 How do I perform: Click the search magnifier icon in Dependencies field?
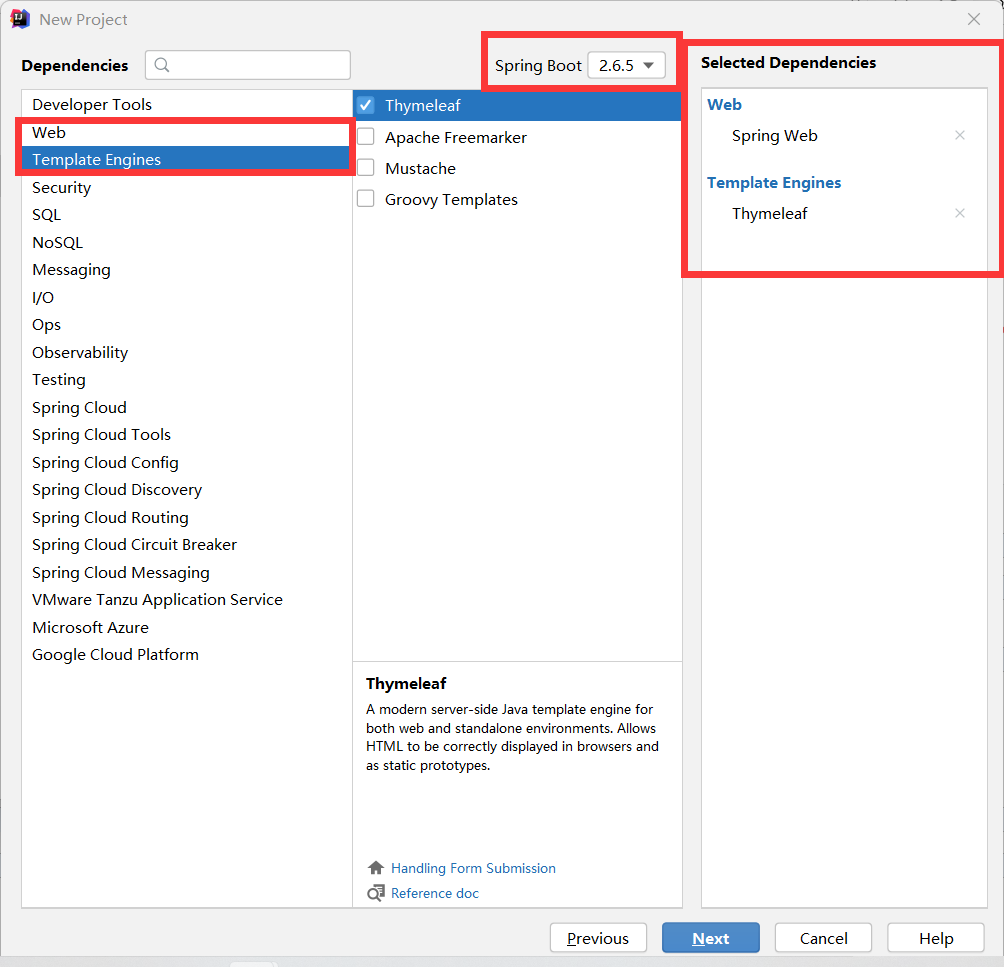tap(162, 65)
